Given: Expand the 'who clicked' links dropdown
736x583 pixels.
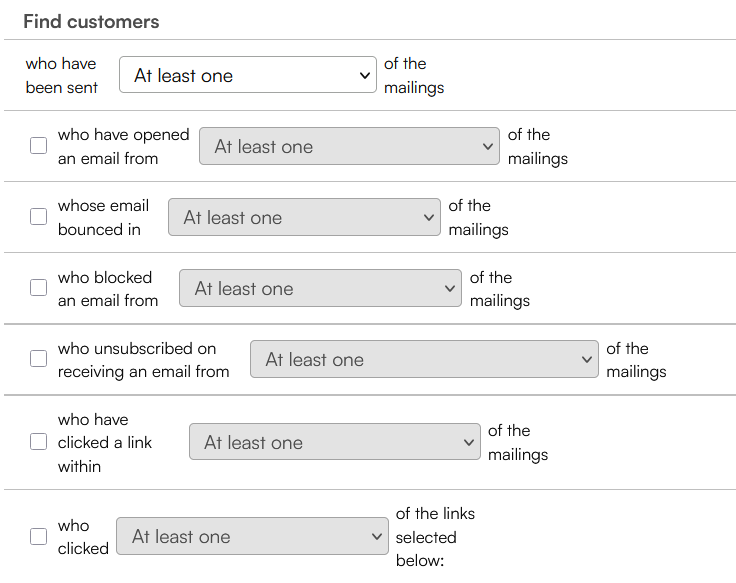Looking at the screenshot, I should tap(253, 536).
